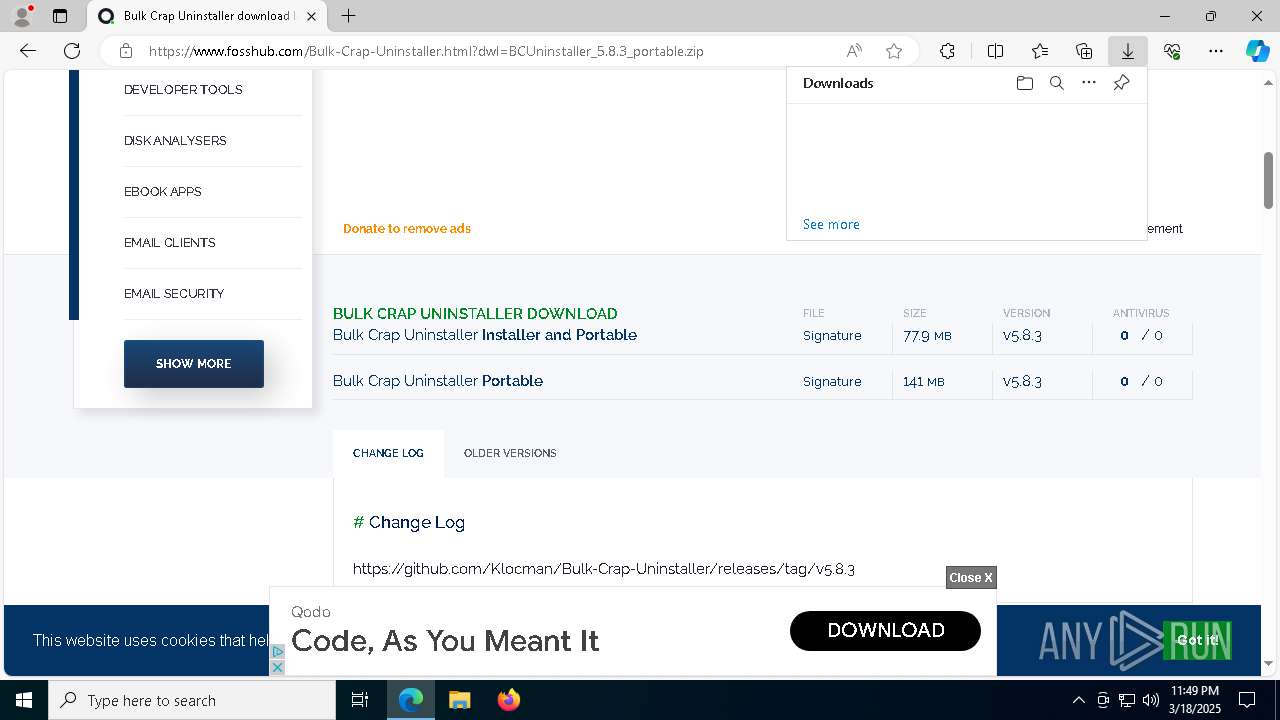1280x720 pixels.
Task: Download Bulk Crap Uninstaller Portable
Action: point(438,381)
